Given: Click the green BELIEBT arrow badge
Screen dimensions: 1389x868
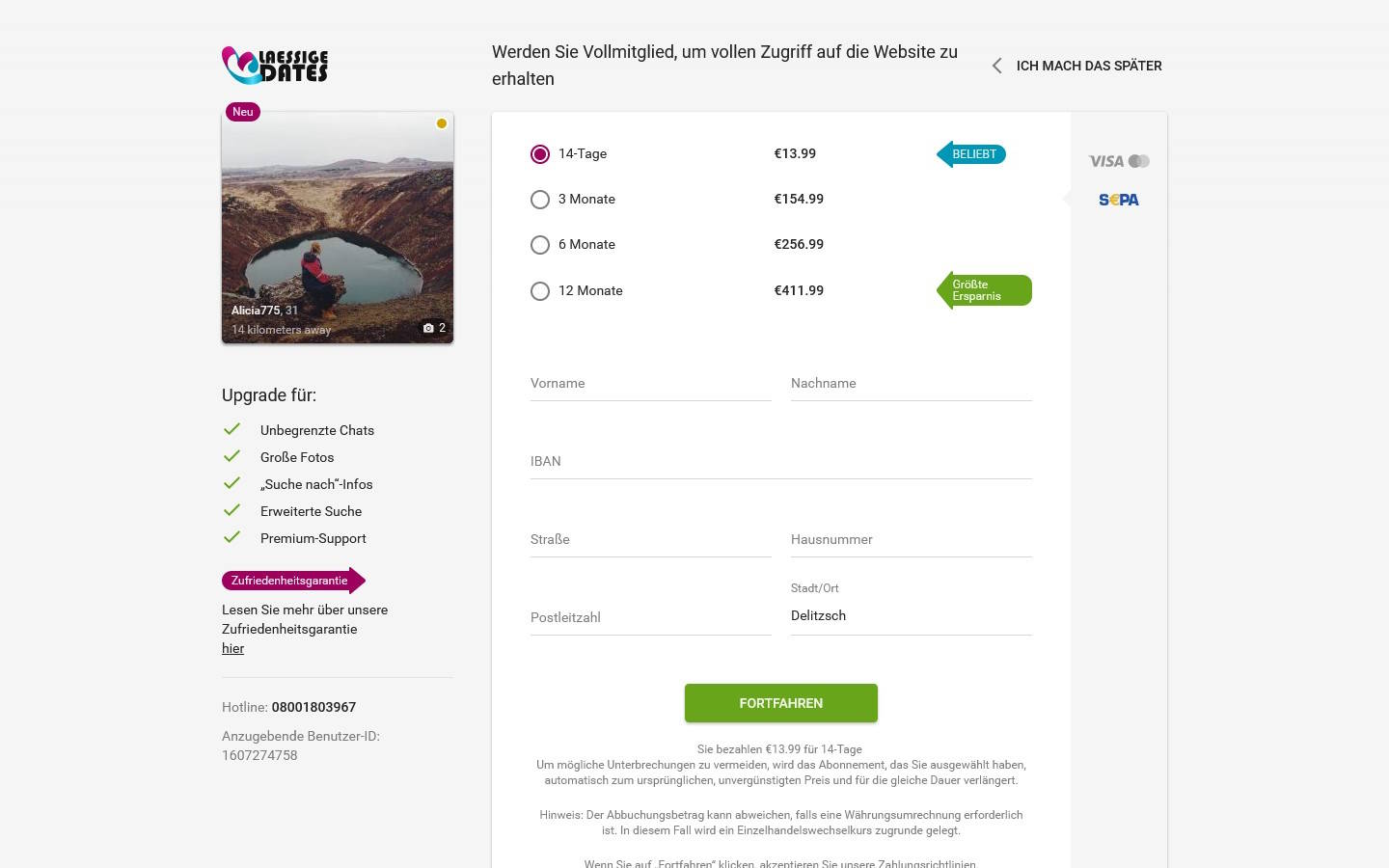Looking at the screenshot, I should [x=972, y=153].
